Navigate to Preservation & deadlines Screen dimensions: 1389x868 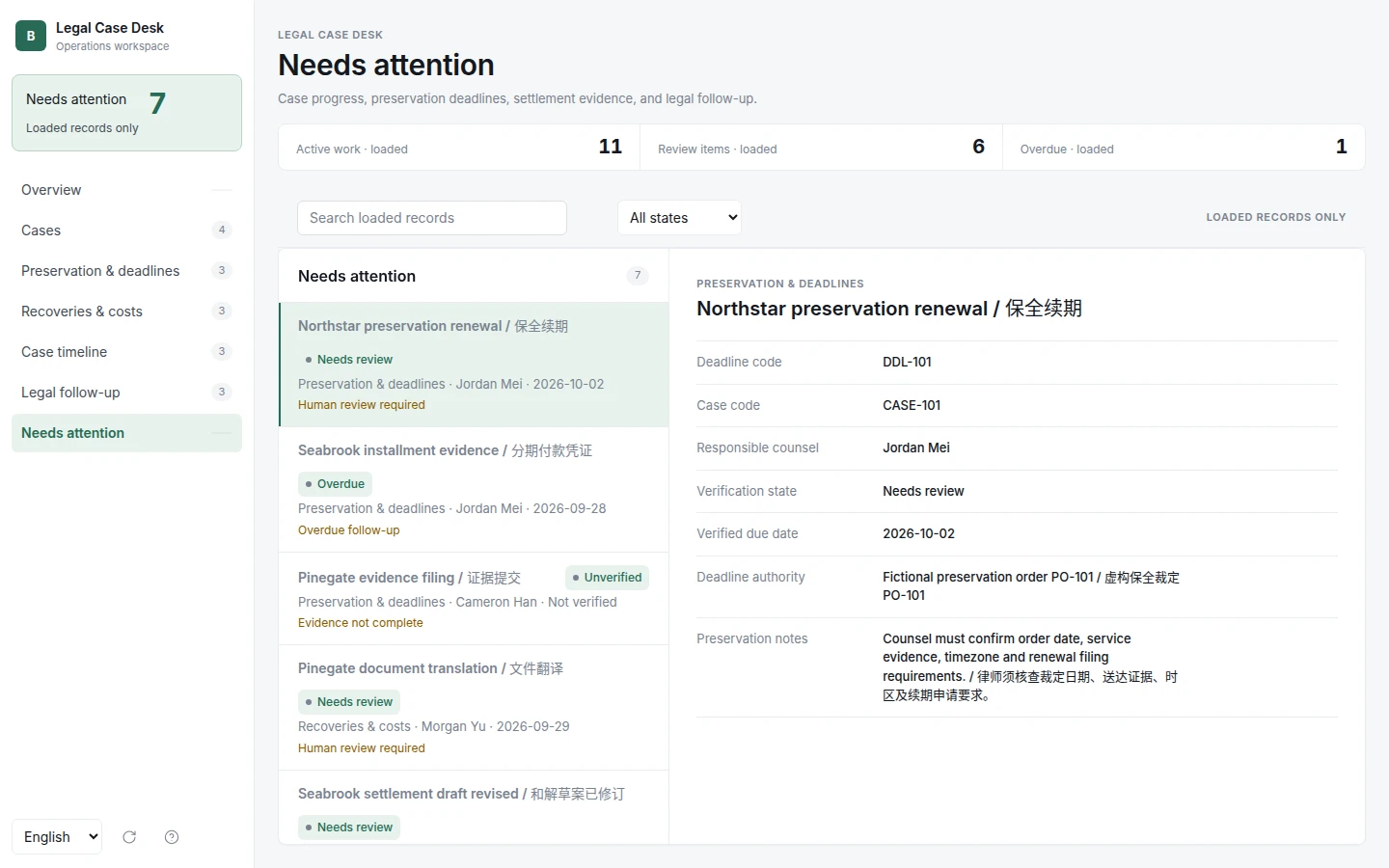126,271
